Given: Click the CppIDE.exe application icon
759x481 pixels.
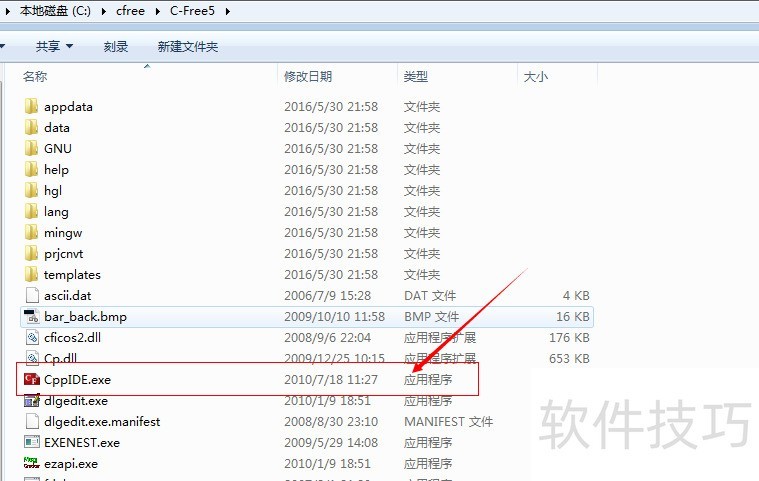Looking at the screenshot, I should point(32,379).
